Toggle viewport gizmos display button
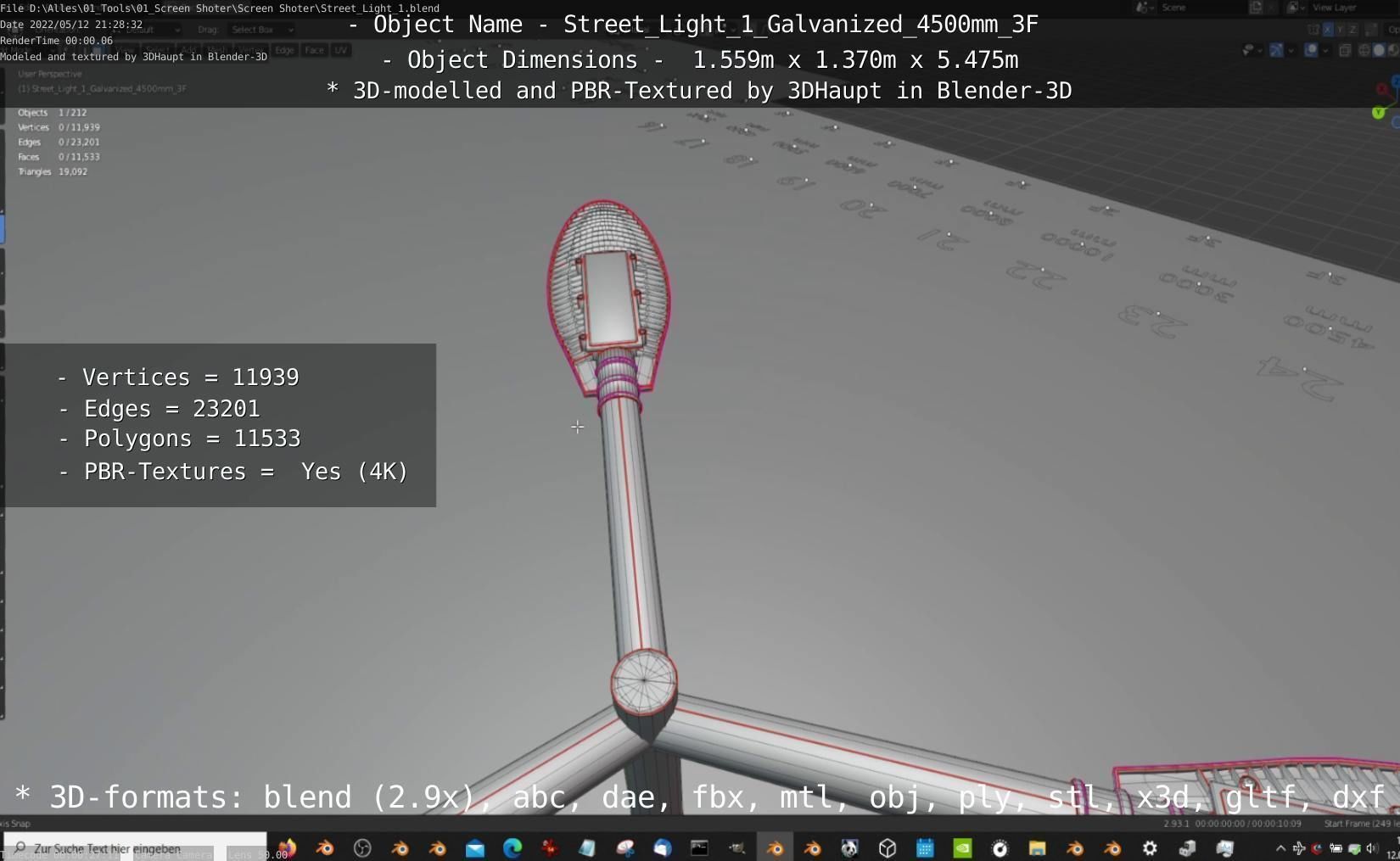 (1276, 50)
